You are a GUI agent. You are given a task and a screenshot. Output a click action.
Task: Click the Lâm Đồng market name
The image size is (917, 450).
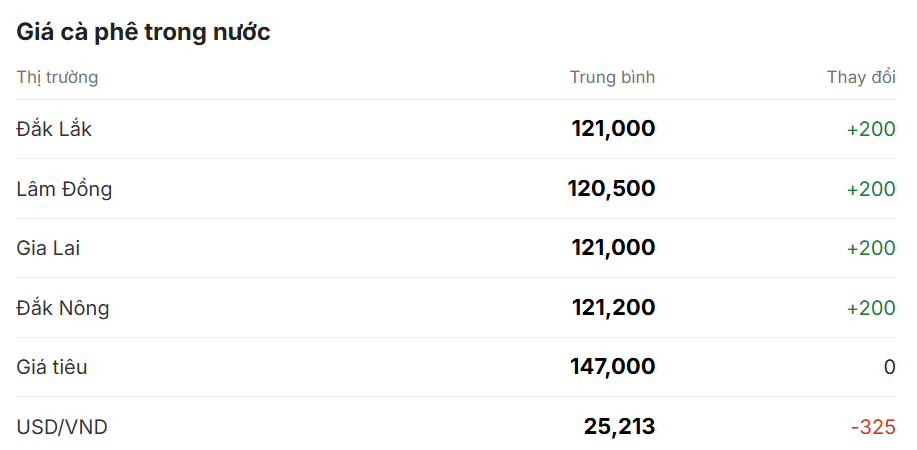64,188
